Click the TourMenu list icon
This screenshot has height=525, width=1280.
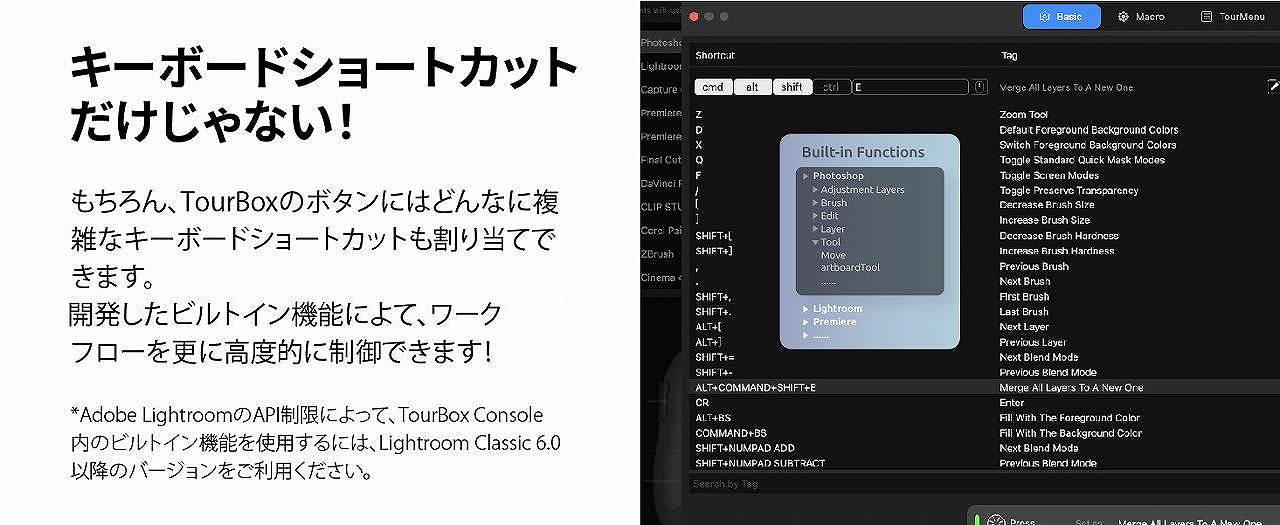(1206, 17)
